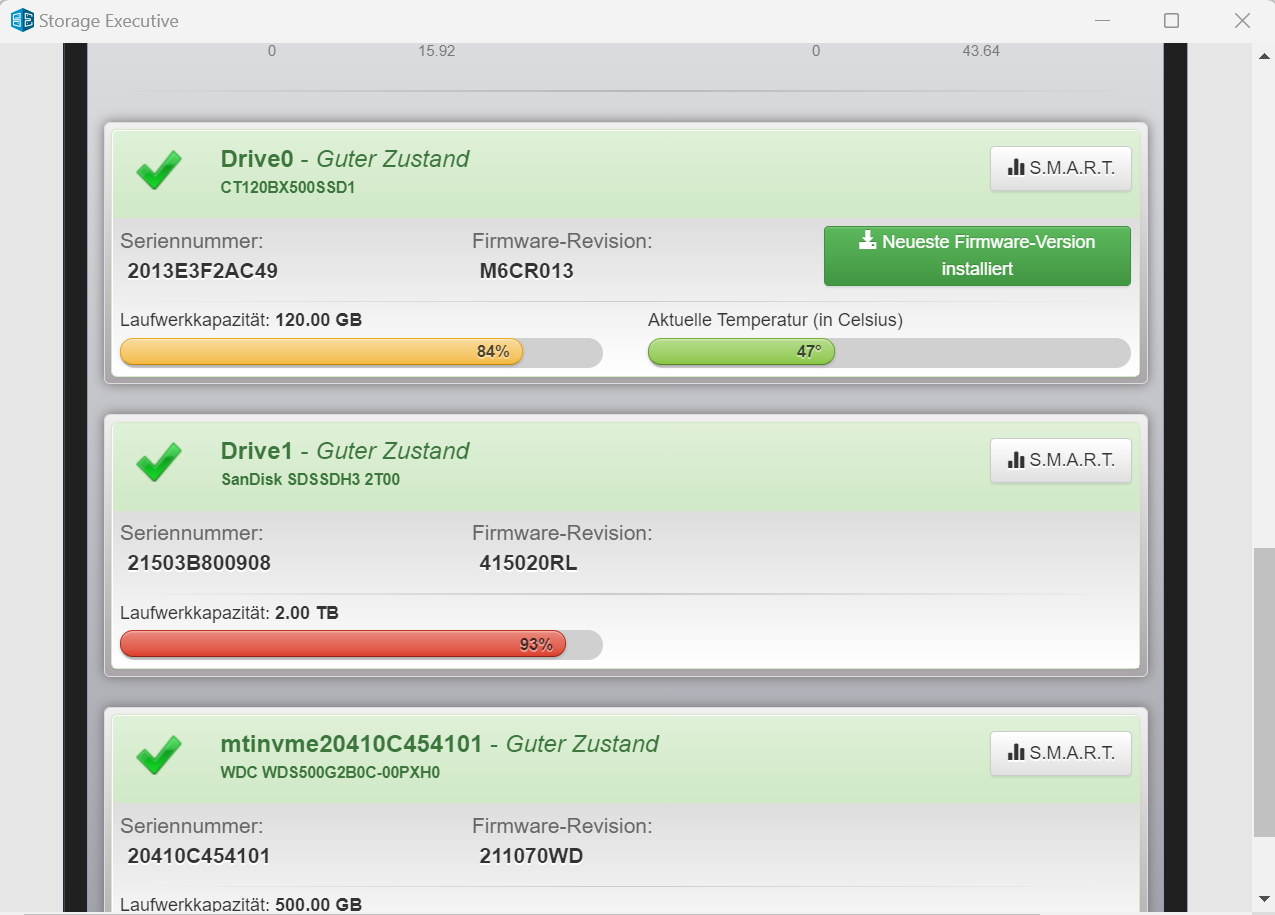Screen dimensions: 1275x915
Task: Click firmware revision 211070WD
Action: point(532,856)
